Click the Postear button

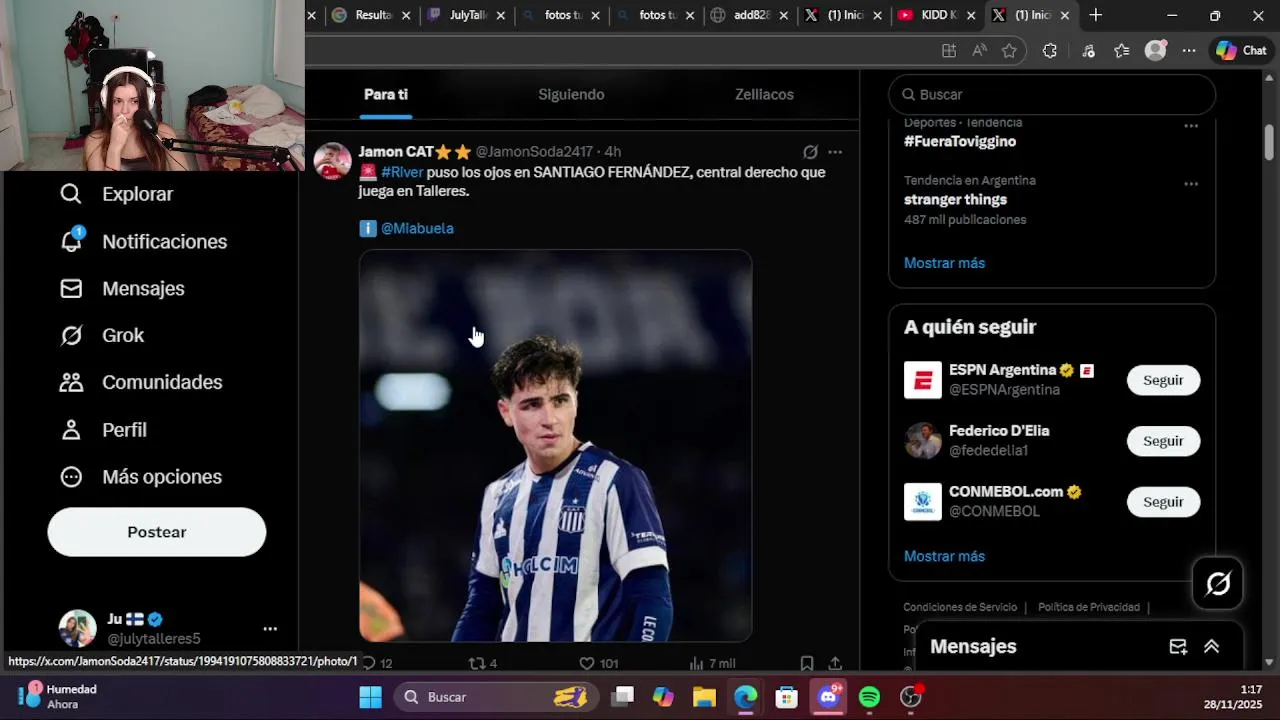click(x=157, y=532)
